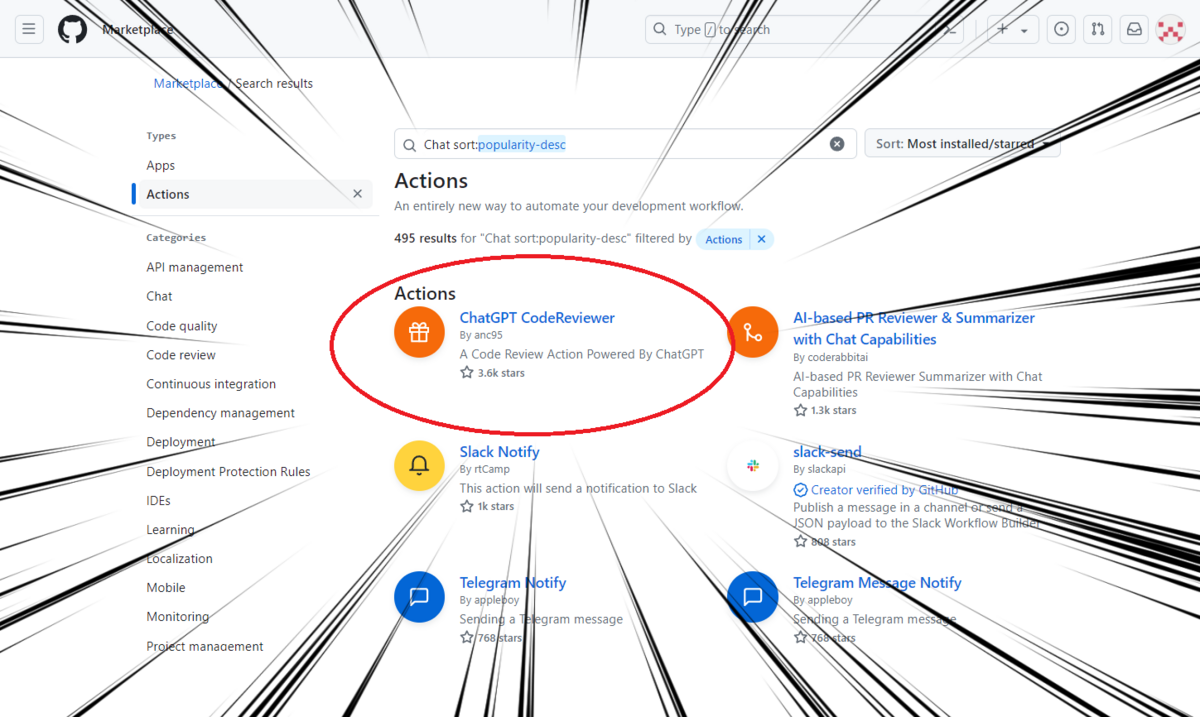Click the slack-send Slack logo icon

tap(753, 466)
